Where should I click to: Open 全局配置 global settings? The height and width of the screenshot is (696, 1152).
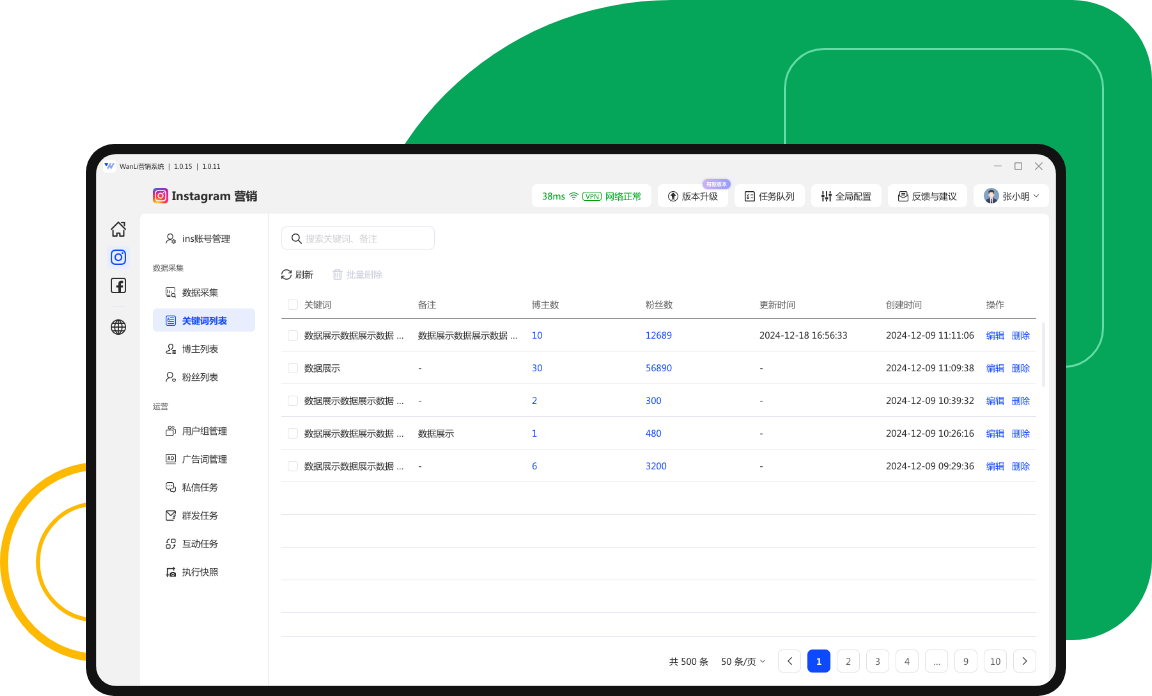(846, 196)
